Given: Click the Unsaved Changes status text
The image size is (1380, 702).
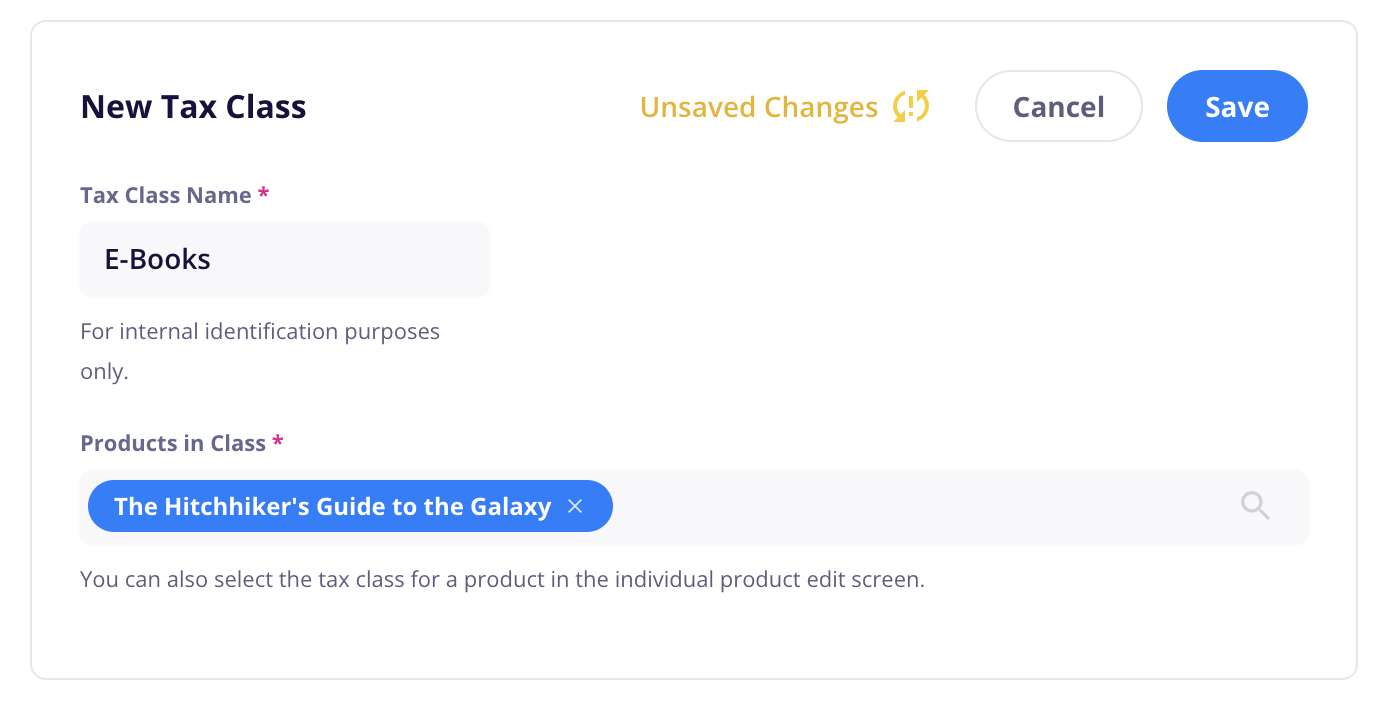Looking at the screenshot, I should coord(758,107).
